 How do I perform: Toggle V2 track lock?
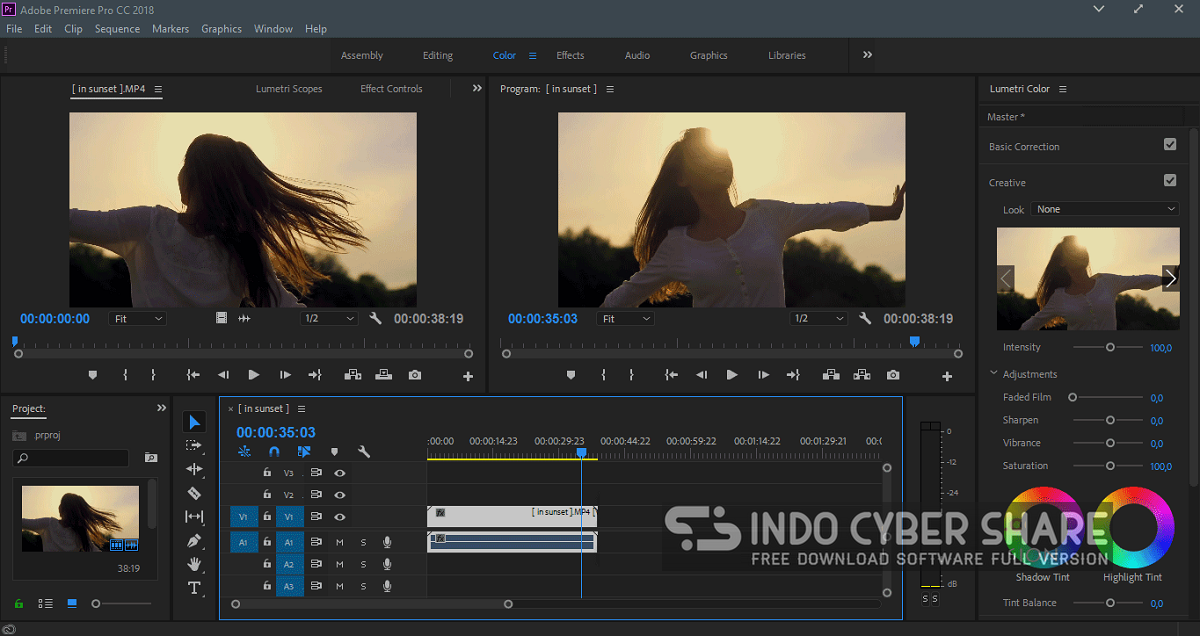pyautogui.click(x=267, y=494)
